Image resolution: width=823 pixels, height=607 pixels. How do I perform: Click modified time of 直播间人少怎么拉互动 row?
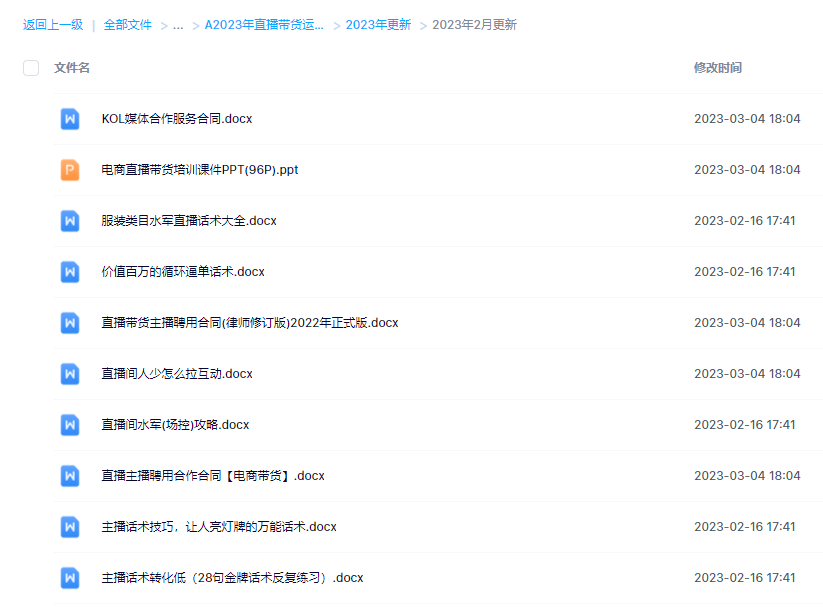coord(747,373)
